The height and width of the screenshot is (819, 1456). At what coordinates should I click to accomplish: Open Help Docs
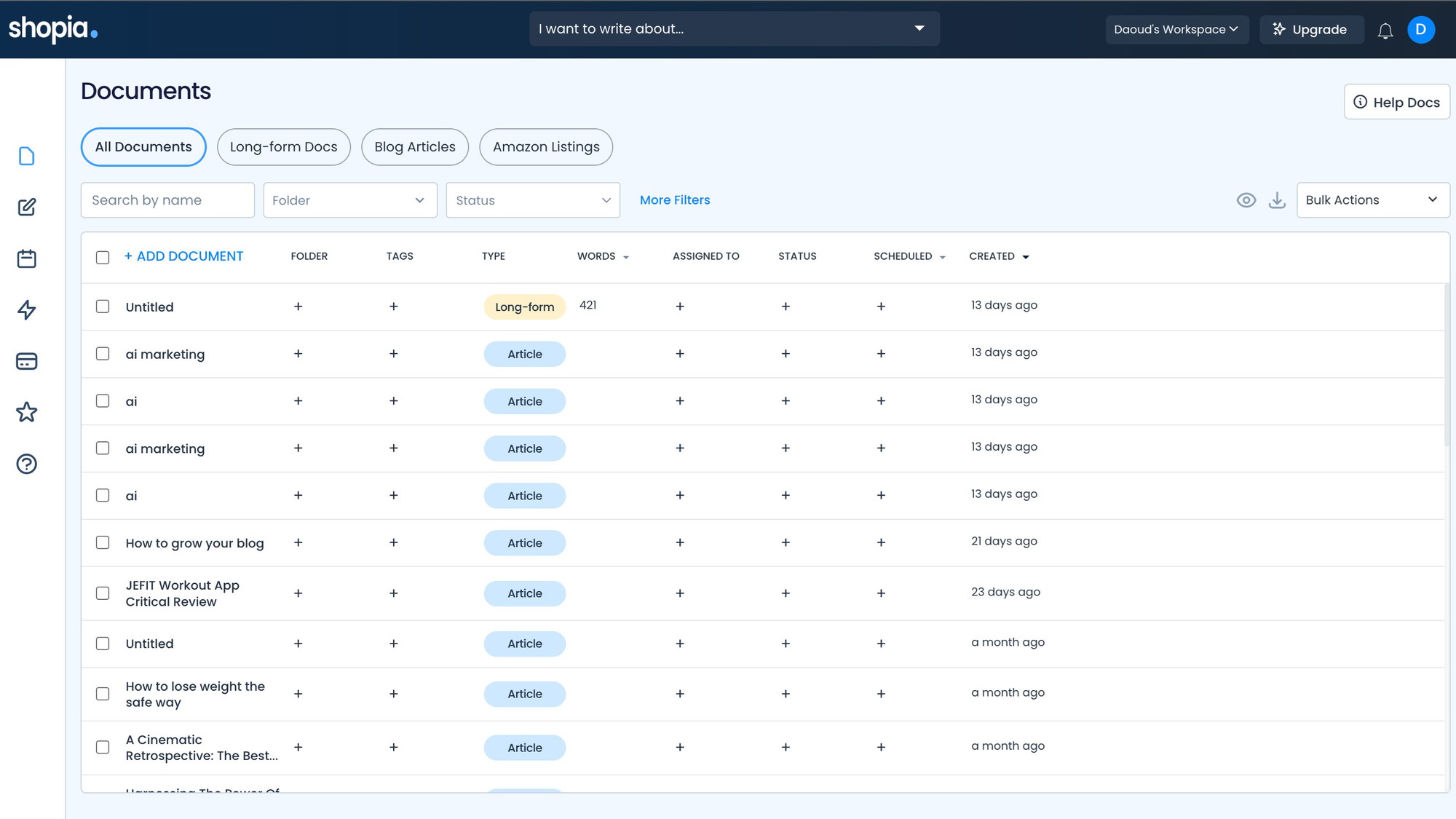click(x=1396, y=102)
